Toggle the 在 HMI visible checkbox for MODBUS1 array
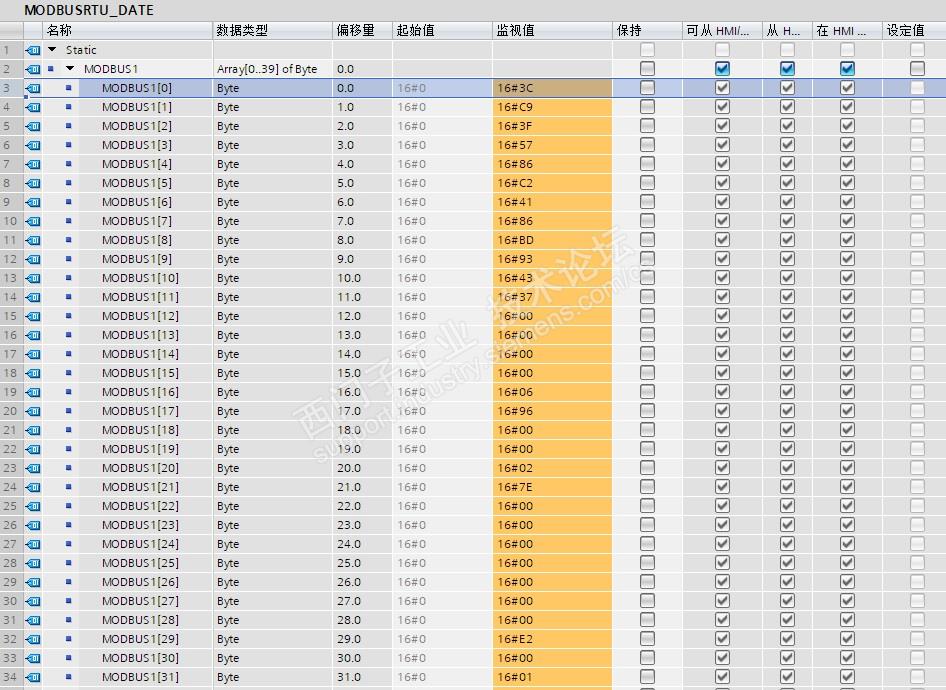 point(847,69)
